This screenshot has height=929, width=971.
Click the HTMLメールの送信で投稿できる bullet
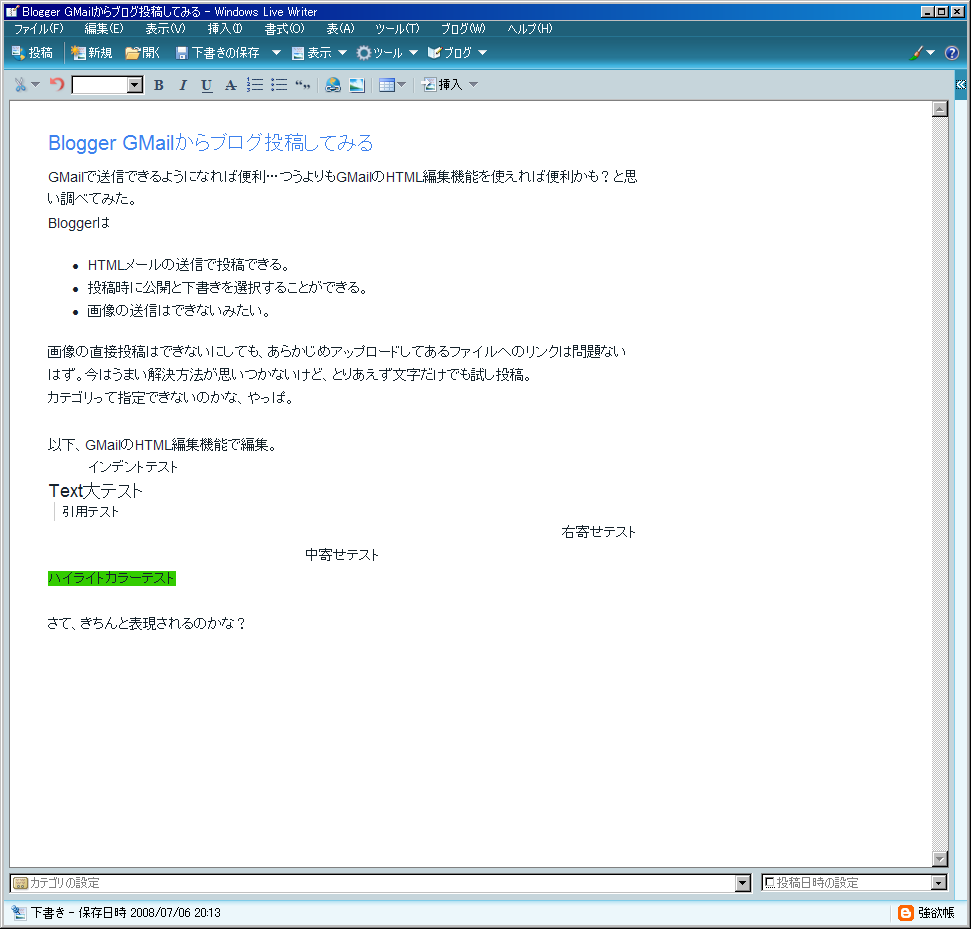pyautogui.click(x=188, y=265)
